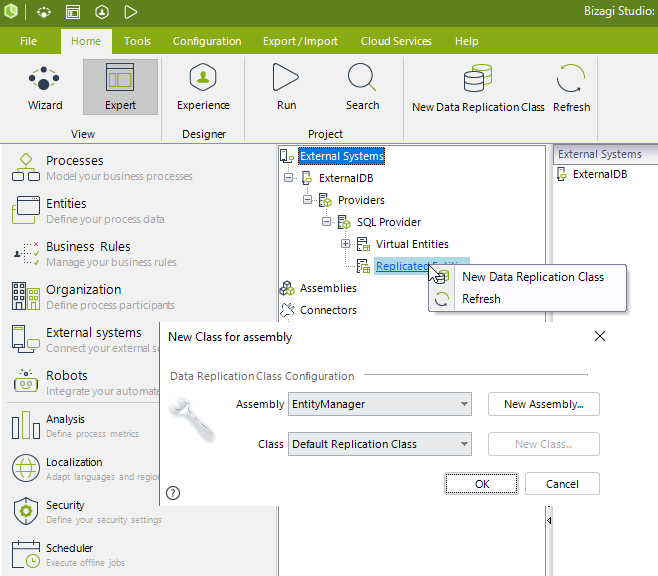Viewport: 658px width, 576px height.
Task: Switch to the Tools ribbon tab
Action: pos(137,41)
